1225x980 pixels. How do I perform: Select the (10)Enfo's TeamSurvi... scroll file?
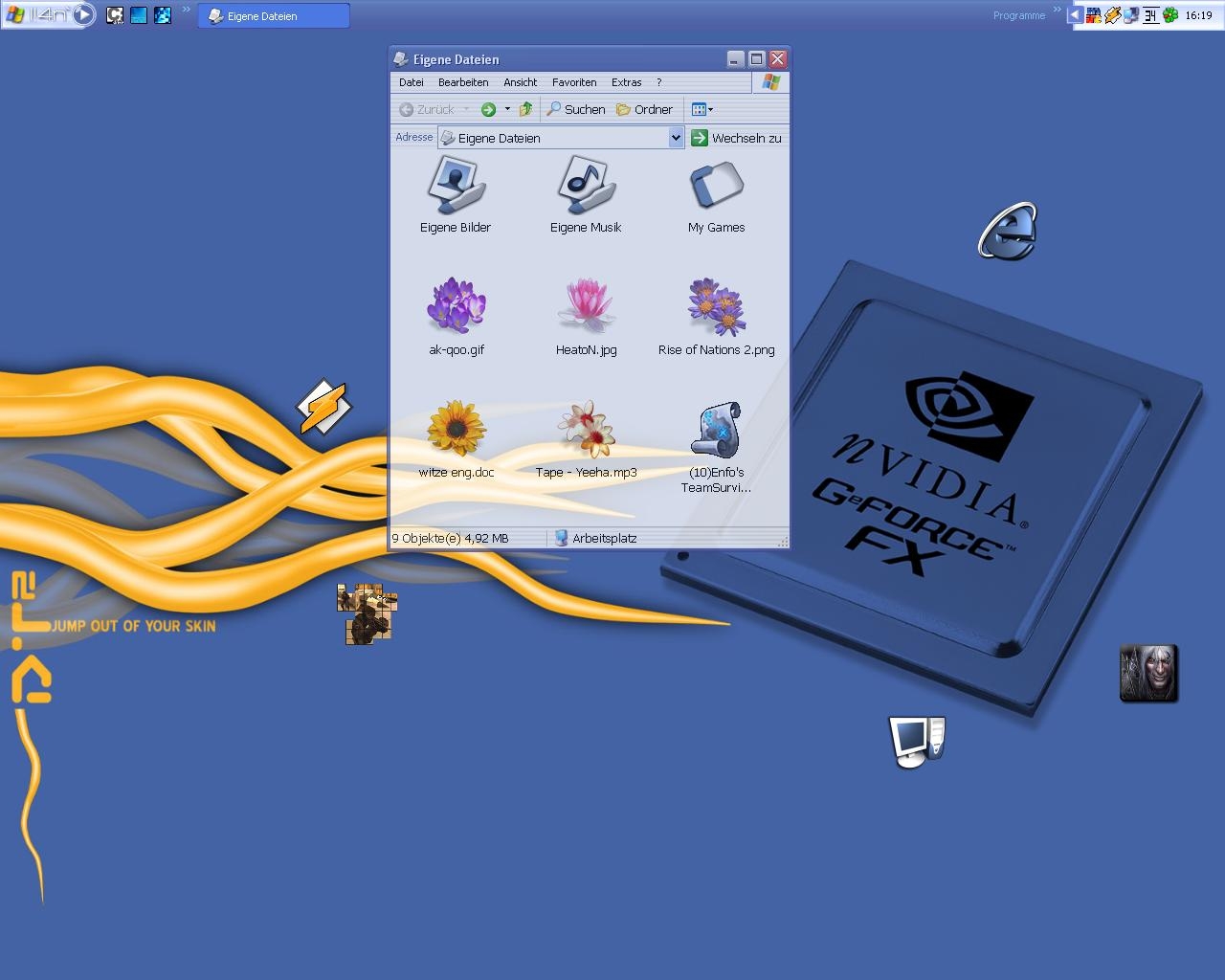coord(716,447)
